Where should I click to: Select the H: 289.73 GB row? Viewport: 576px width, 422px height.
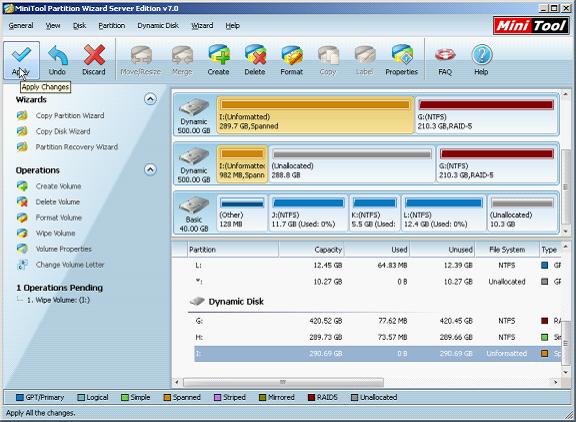[378, 337]
